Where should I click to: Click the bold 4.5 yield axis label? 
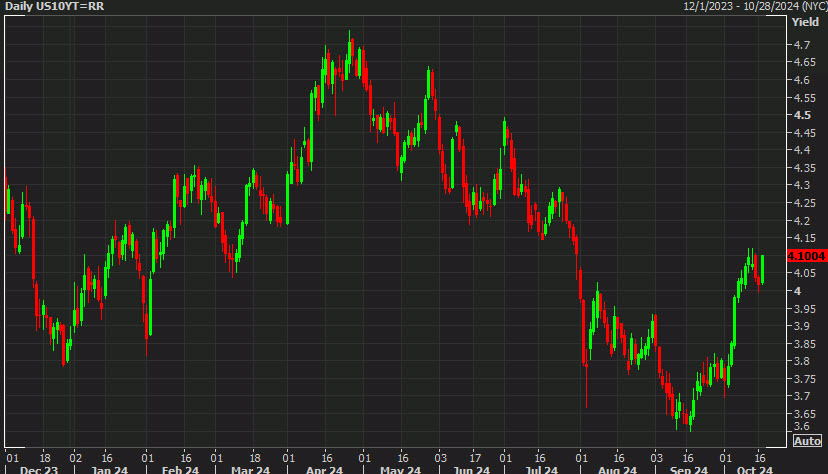pos(802,115)
